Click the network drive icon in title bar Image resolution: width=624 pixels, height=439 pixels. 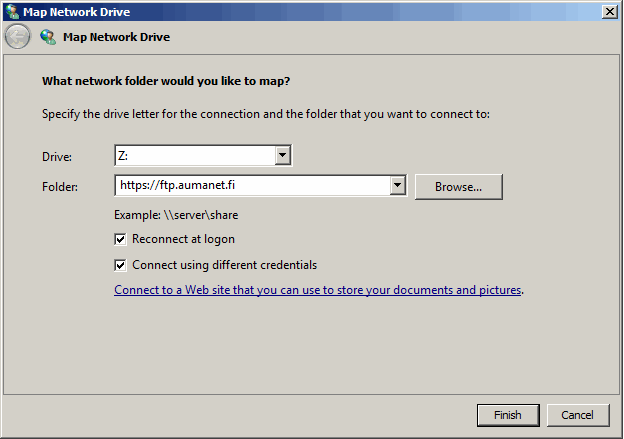12,12
